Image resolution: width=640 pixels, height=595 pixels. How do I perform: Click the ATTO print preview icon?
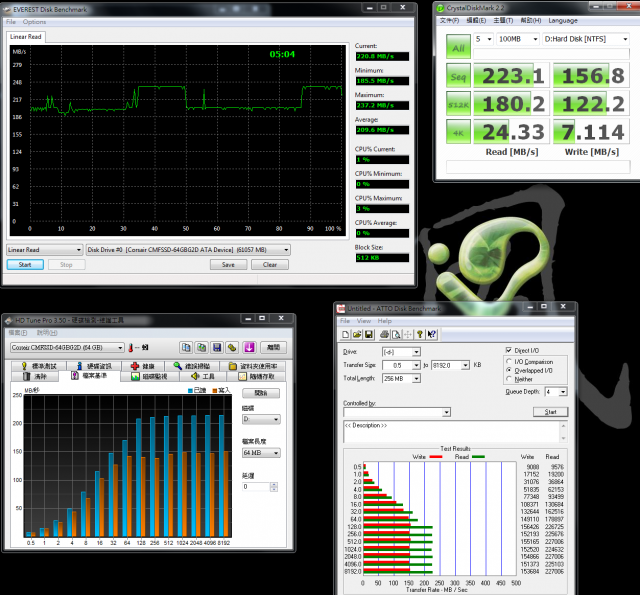pos(396,335)
